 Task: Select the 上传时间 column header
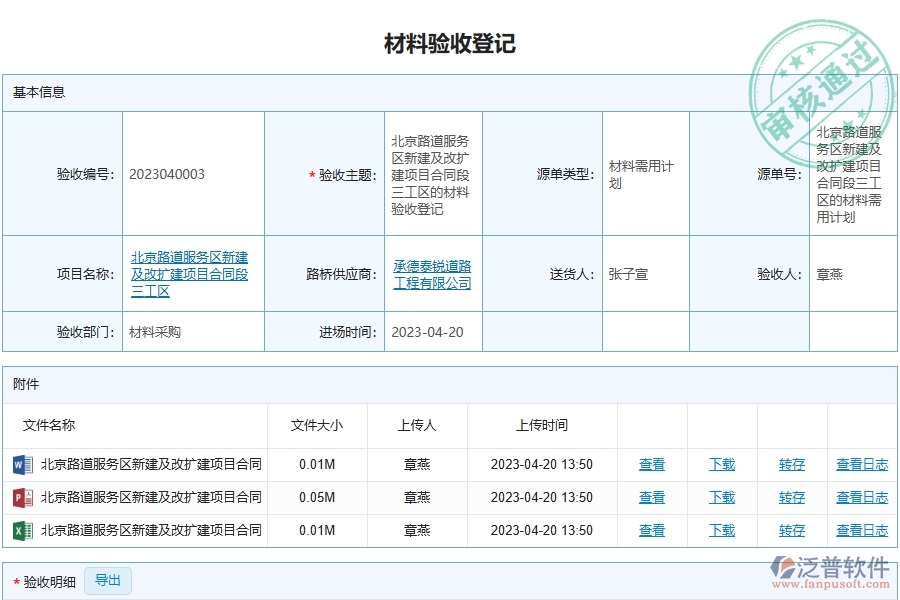click(x=542, y=425)
